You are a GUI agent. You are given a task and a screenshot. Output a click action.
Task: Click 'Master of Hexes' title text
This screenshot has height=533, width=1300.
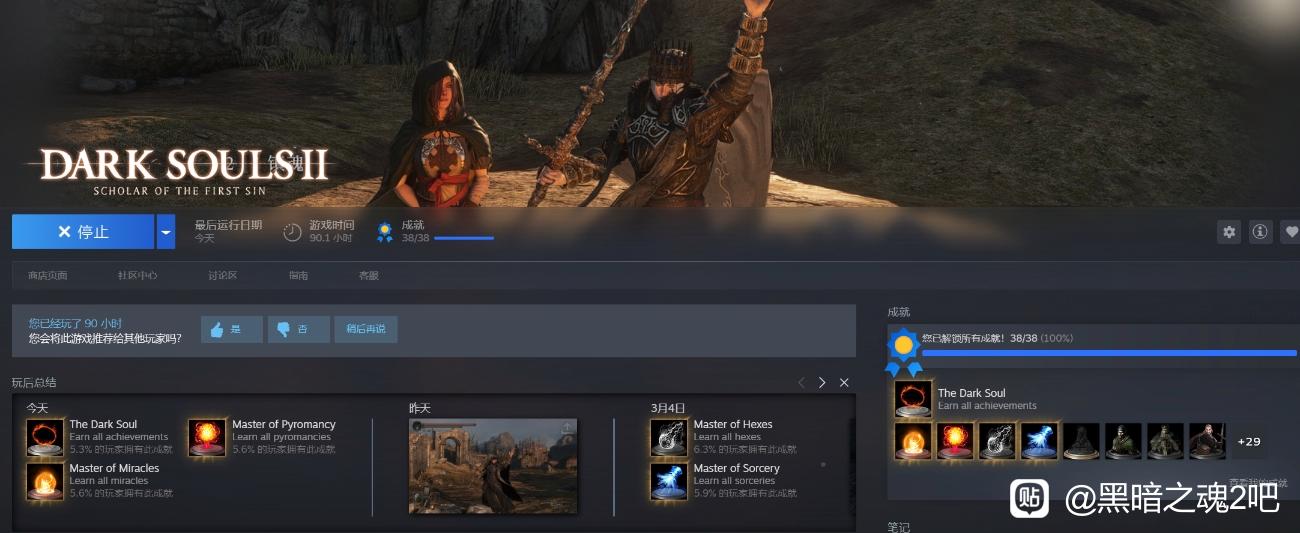click(x=733, y=425)
